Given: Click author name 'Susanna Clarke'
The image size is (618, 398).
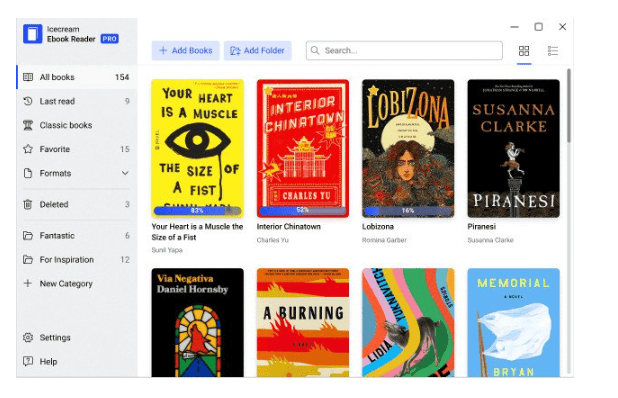Looking at the screenshot, I should click(490, 240).
